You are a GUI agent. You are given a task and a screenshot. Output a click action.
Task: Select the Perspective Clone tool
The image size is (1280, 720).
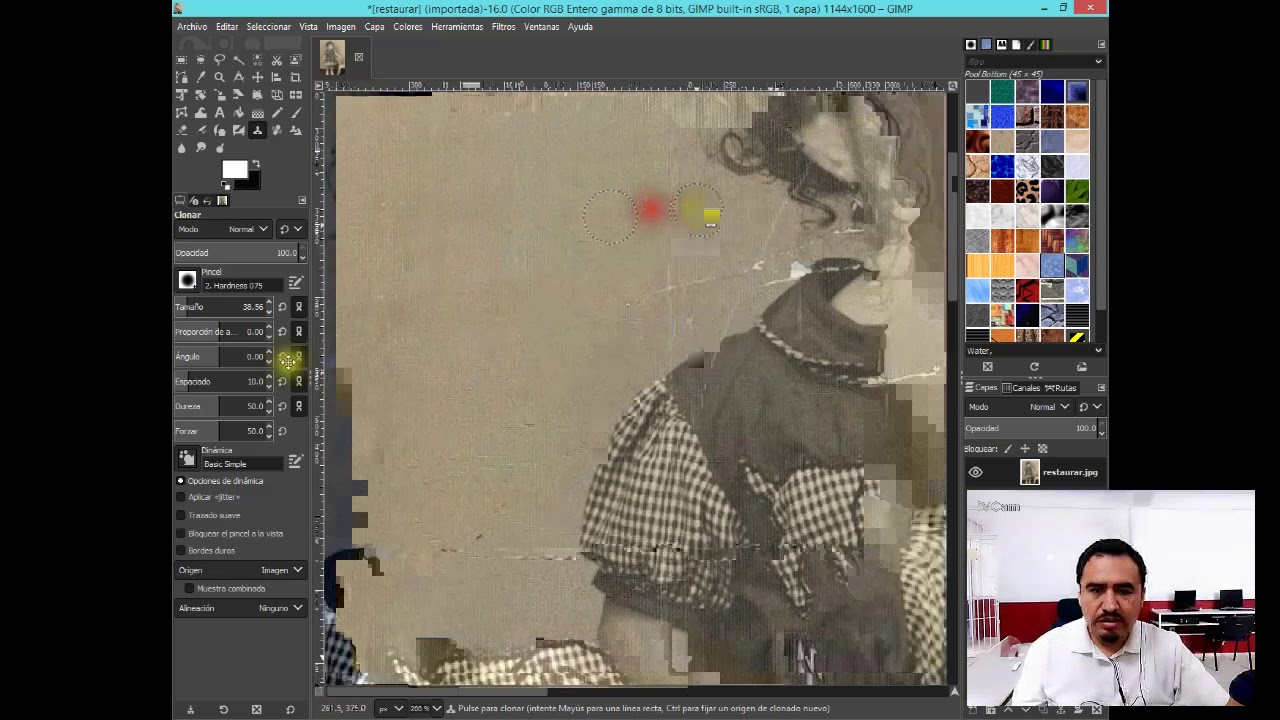click(x=296, y=130)
